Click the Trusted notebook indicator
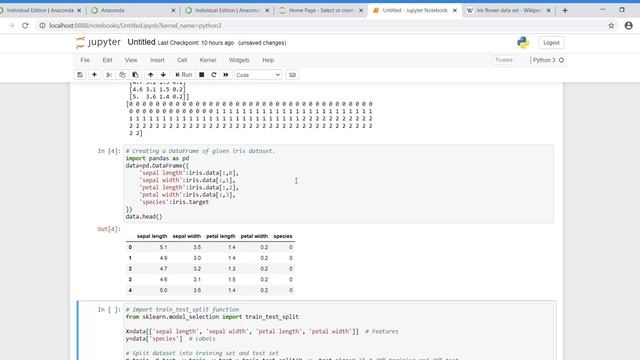The image size is (640, 360). [504, 60]
